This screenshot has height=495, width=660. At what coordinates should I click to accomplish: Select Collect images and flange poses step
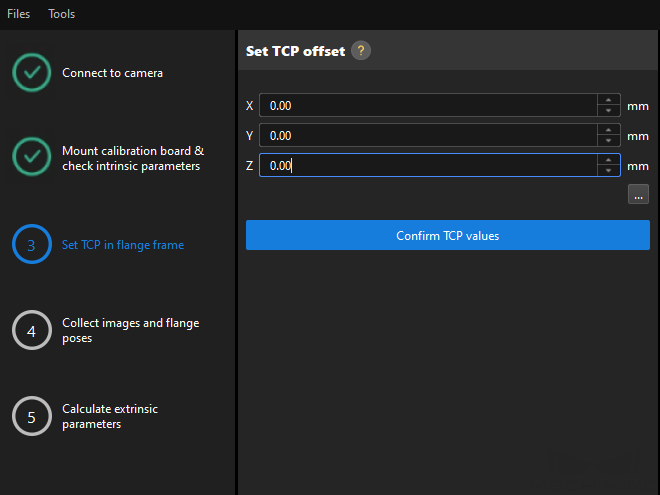[130, 330]
